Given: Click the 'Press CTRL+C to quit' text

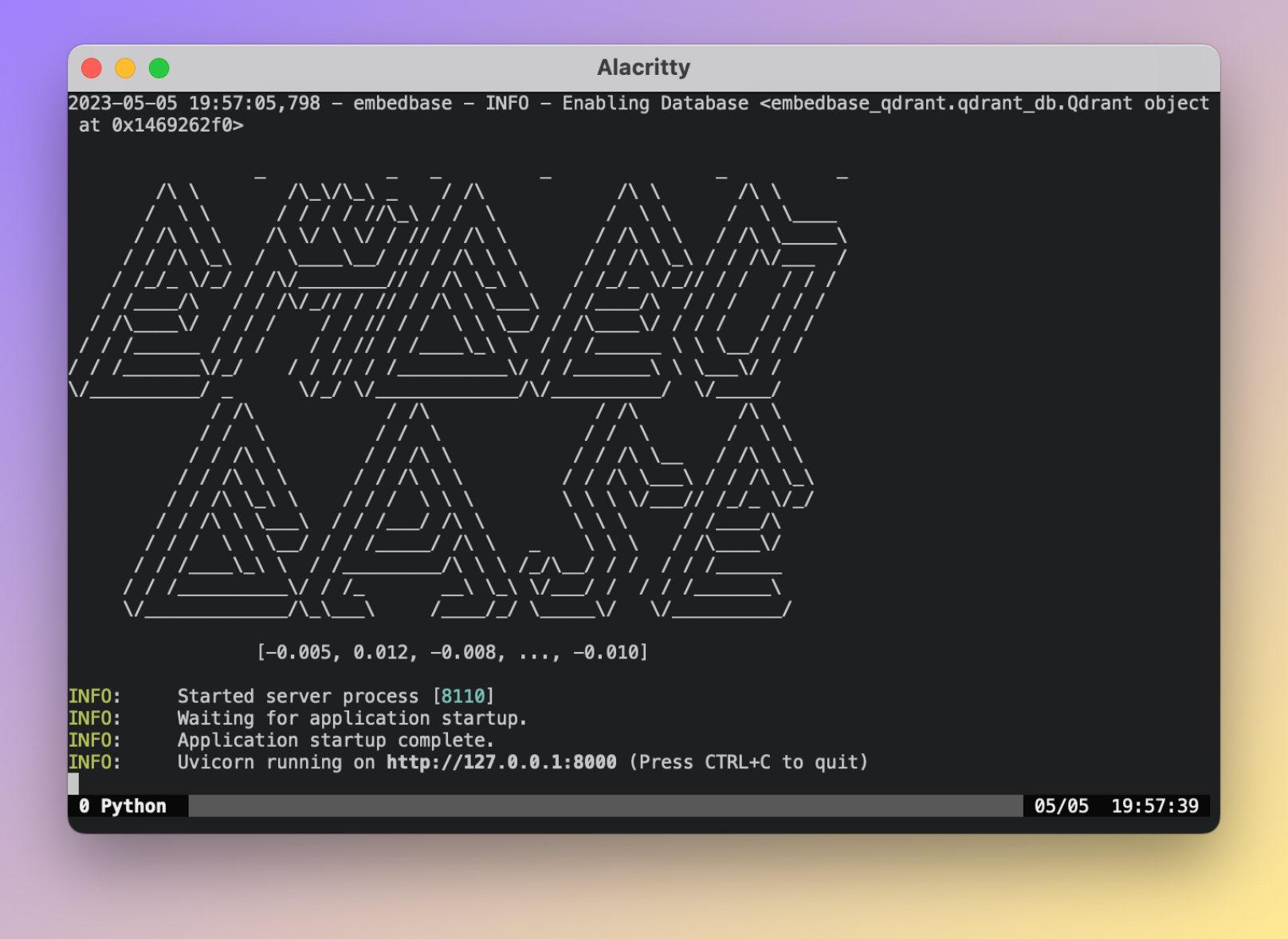Looking at the screenshot, I should click(x=748, y=762).
